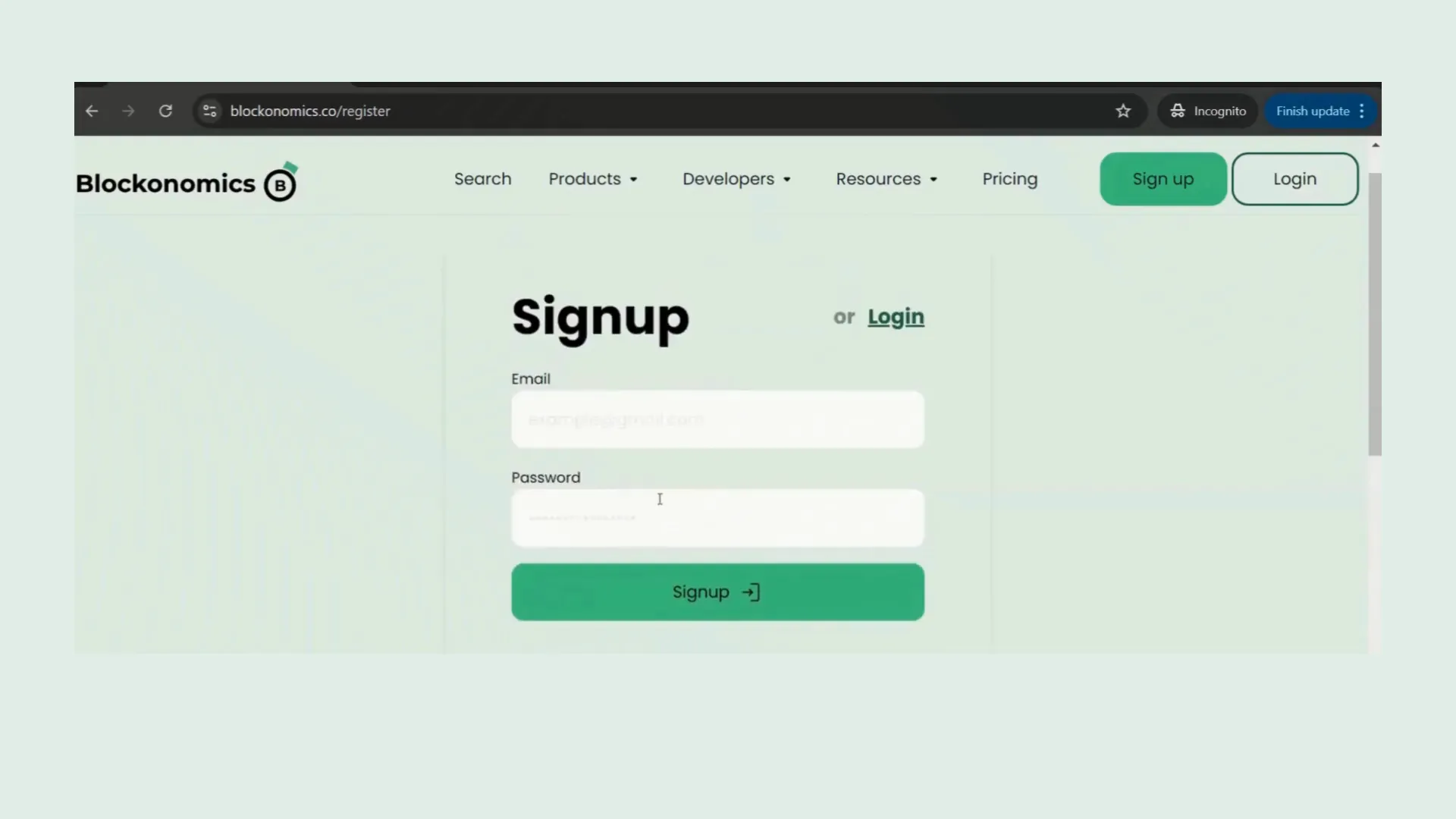Click the browser reload page icon
Image resolution: width=1456 pixels, height=819 pixels.
(x=166, y=111)
